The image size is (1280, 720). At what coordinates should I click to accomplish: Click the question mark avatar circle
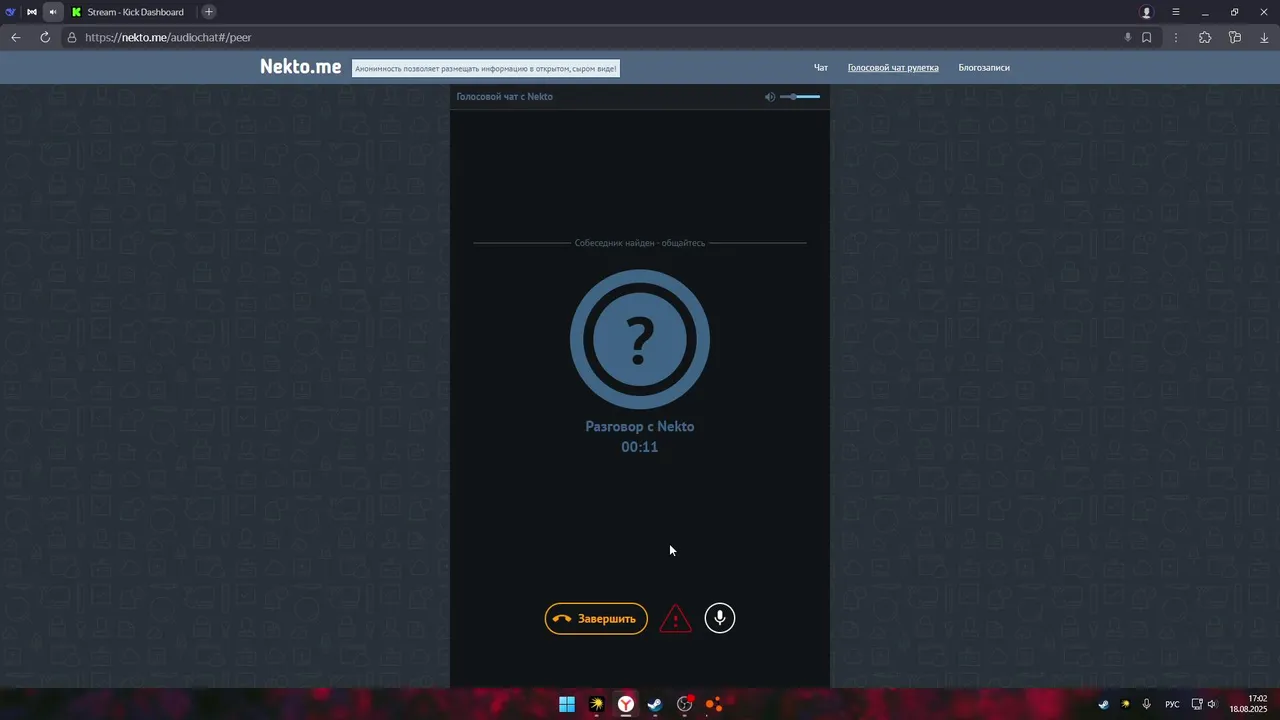point(640,340)
